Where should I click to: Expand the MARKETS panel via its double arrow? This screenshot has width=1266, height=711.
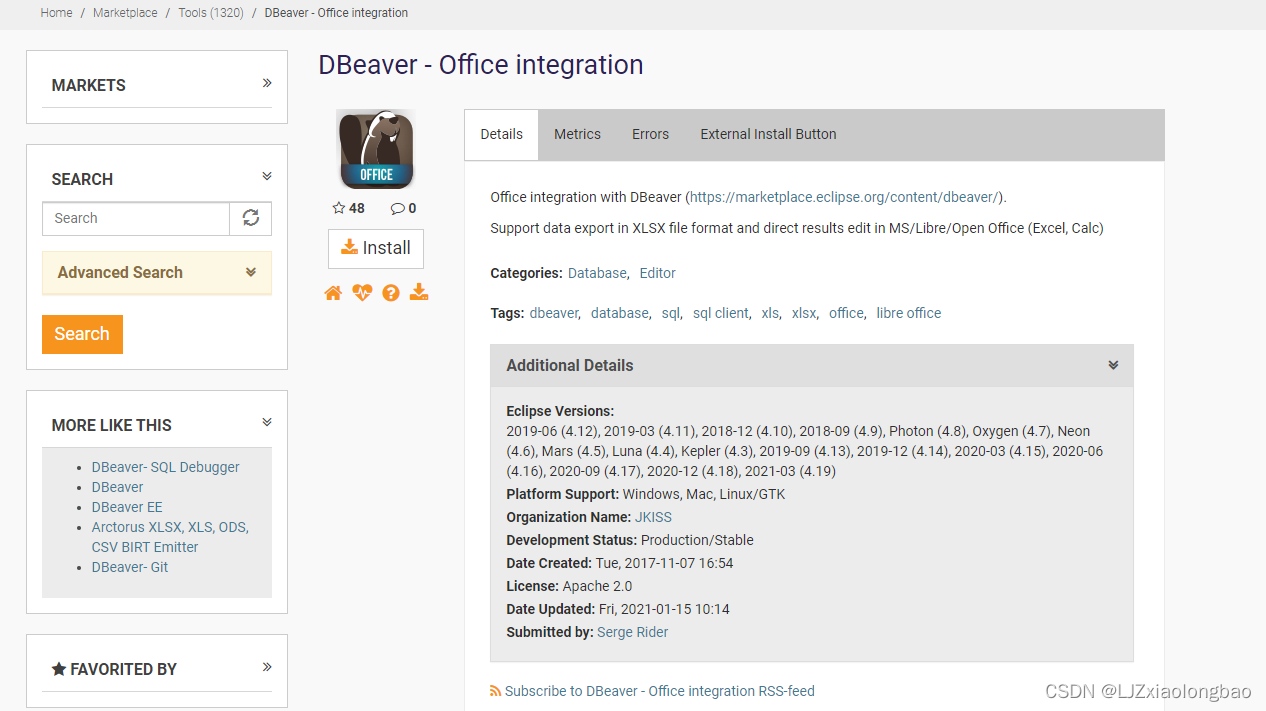pos(266,84)
